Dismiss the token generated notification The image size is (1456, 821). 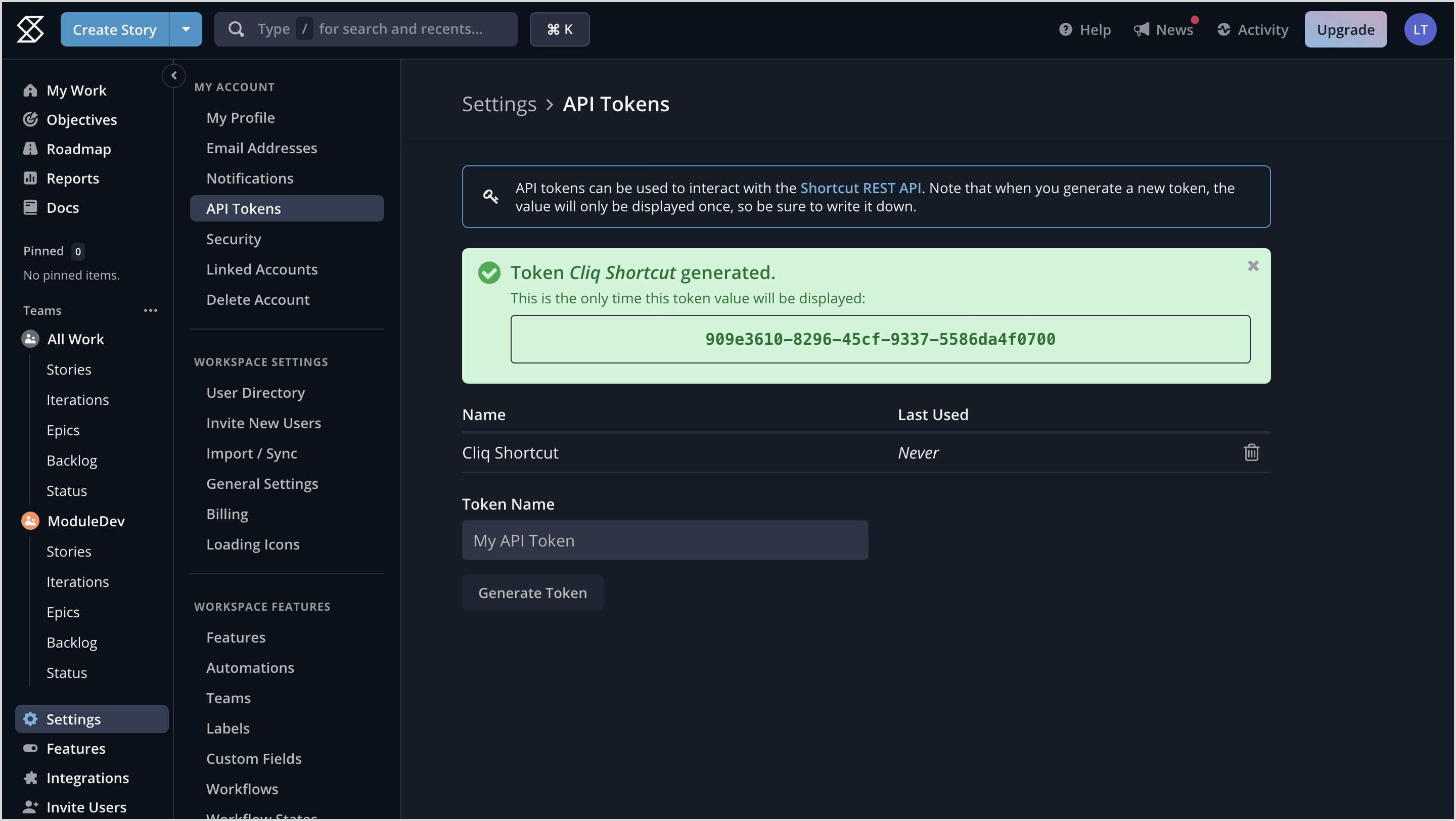1253,265
